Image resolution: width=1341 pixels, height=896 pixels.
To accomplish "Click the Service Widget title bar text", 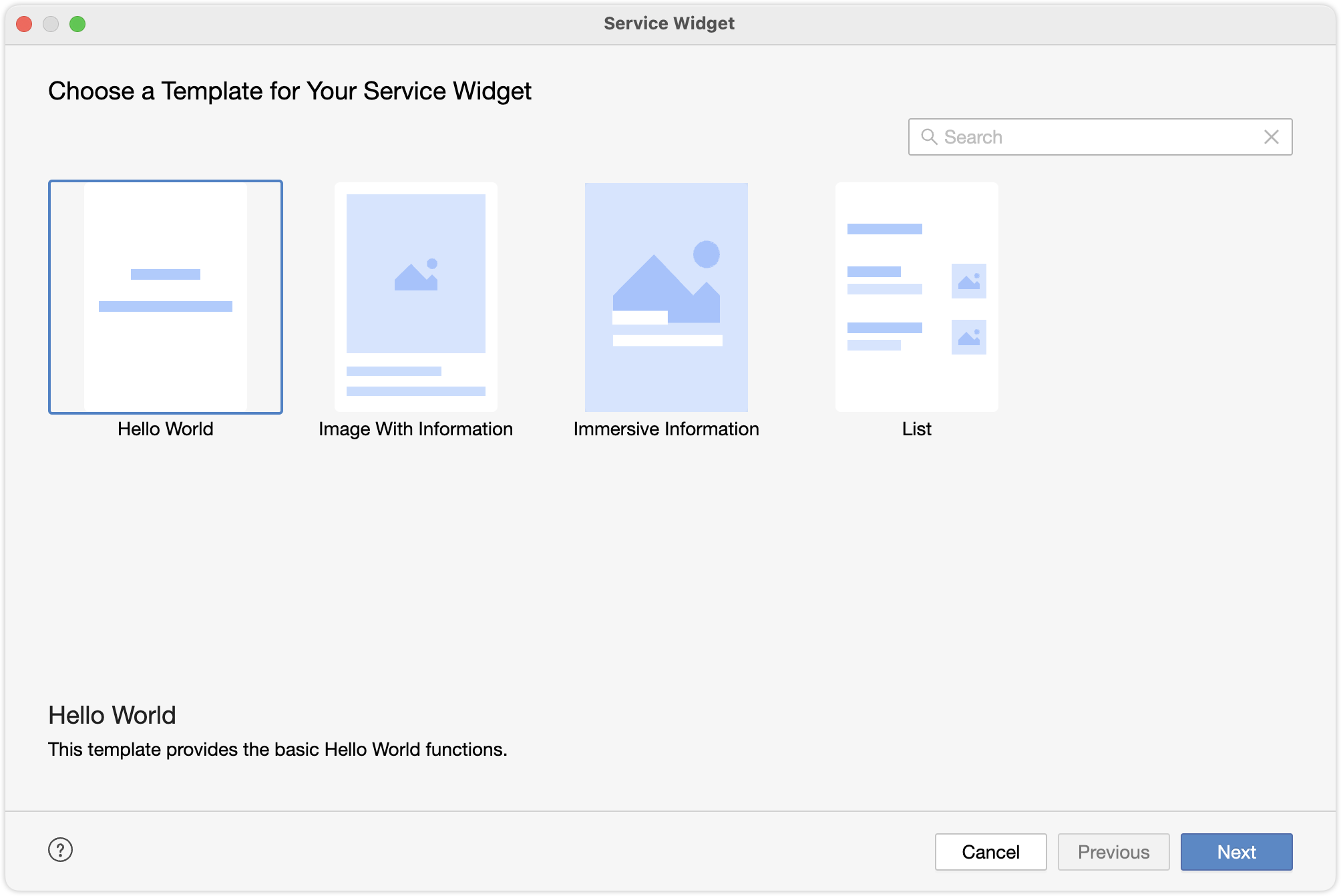I will [x=669, y=23].
